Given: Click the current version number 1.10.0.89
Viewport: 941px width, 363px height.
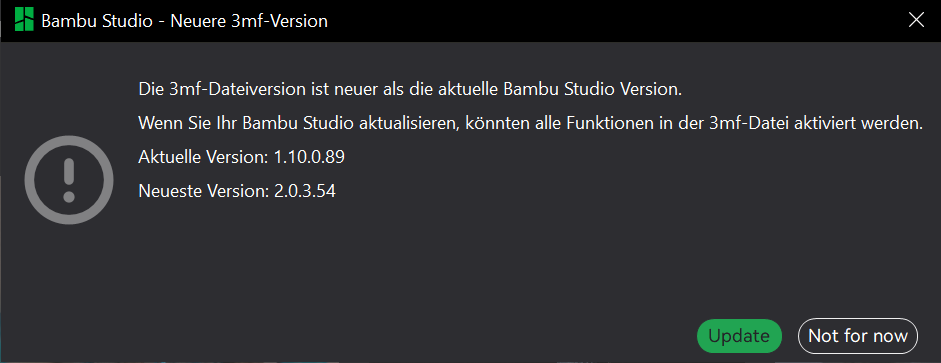Looking at the screenshot, I should pyautogui.click(x=309, y=158).
